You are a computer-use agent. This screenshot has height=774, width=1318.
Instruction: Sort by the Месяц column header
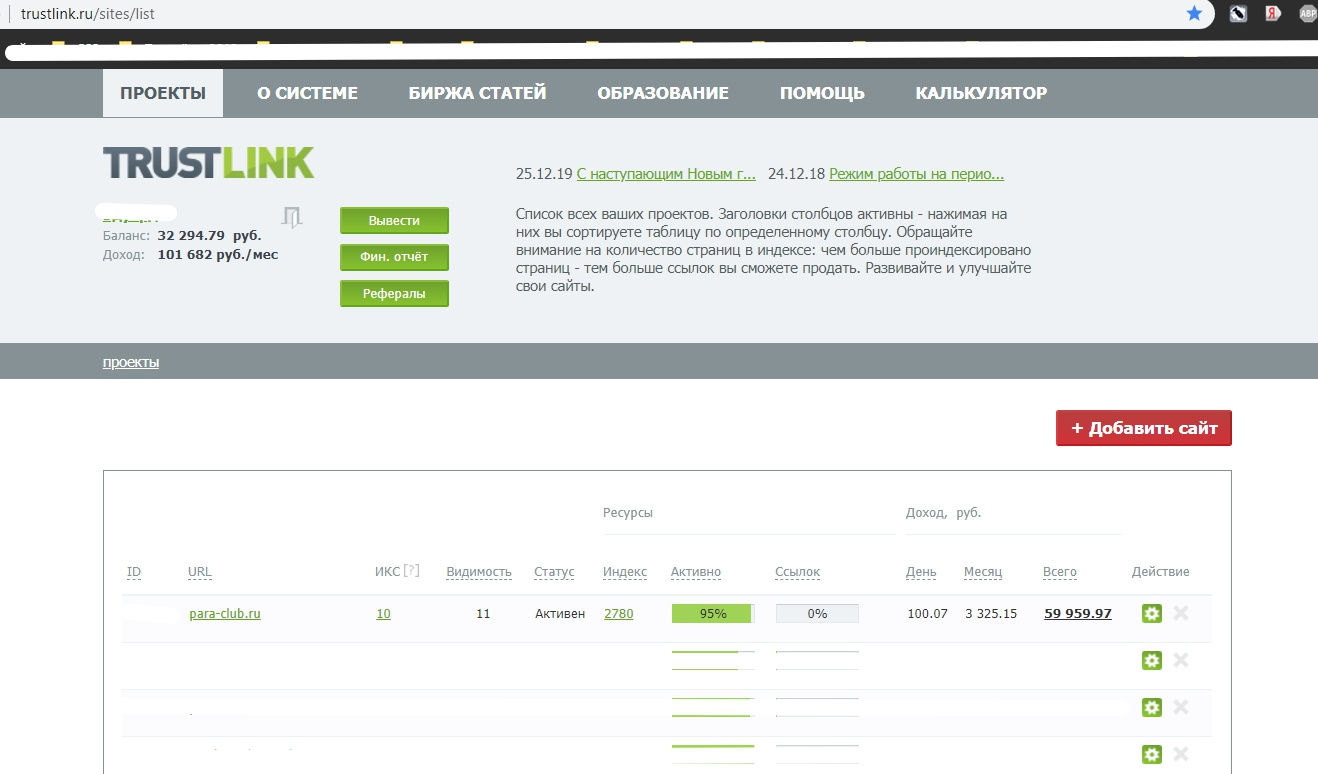[x=983, y=572]
